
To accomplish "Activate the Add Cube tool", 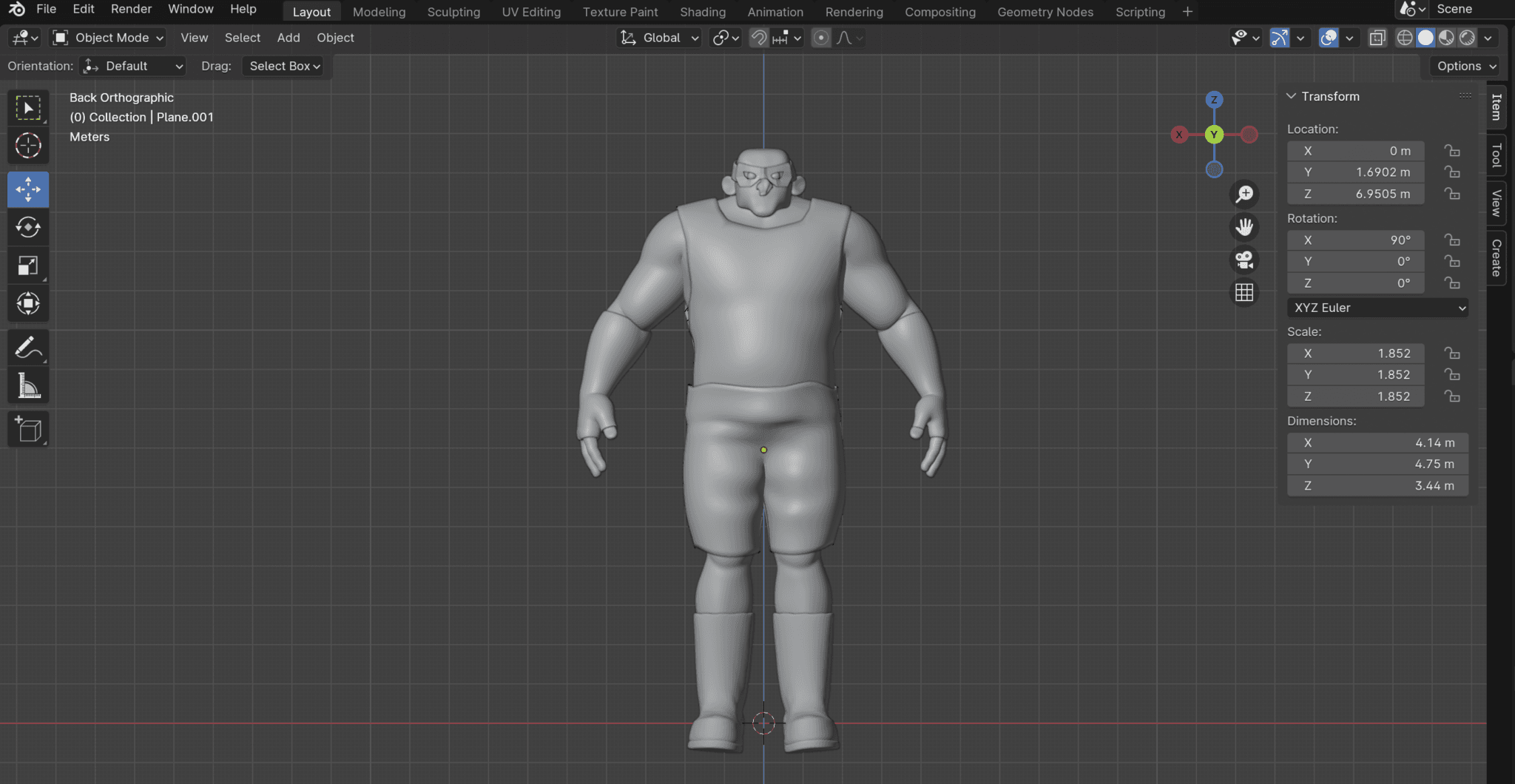I will tap(27, 429).
